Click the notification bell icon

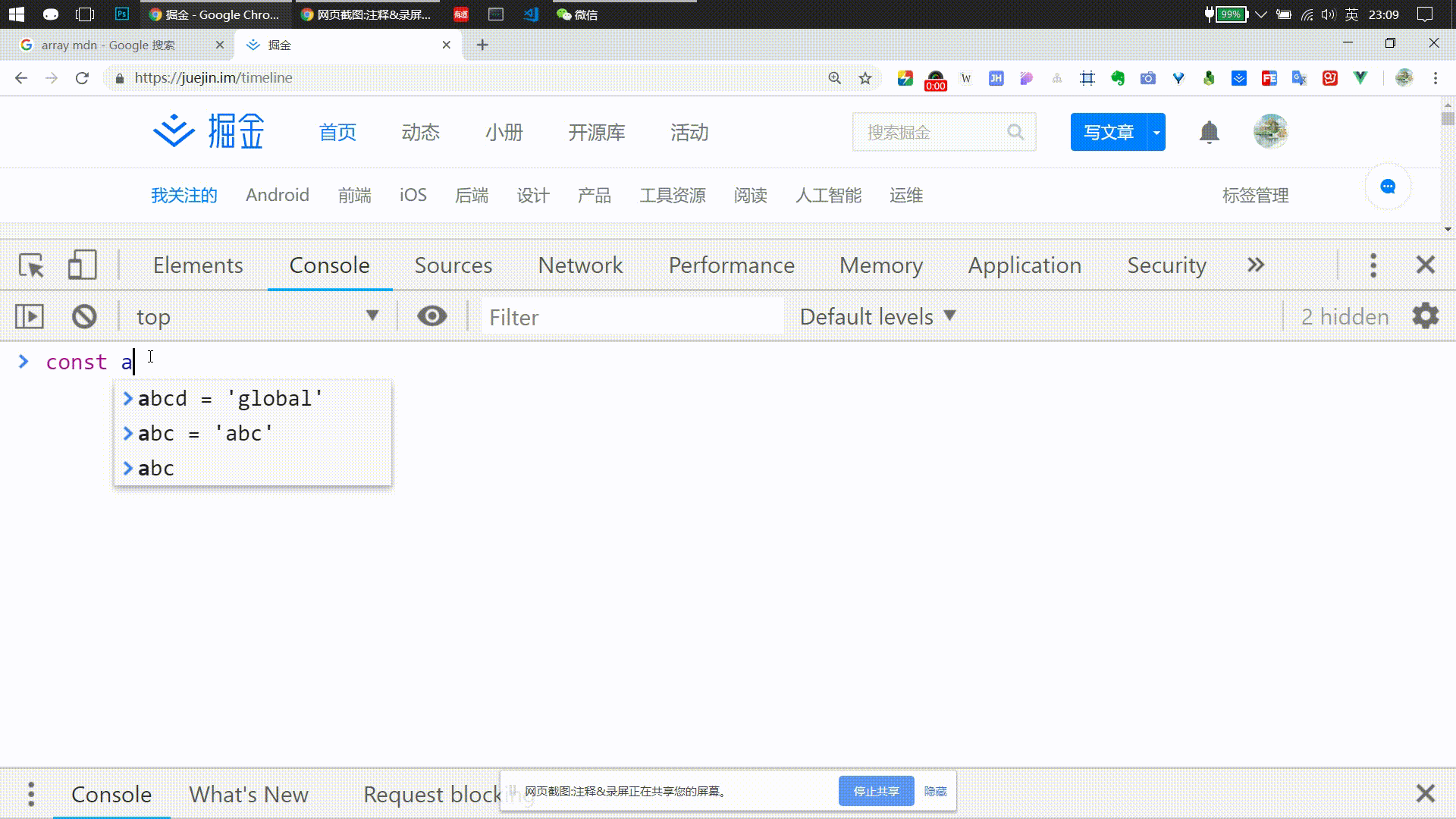tap(1209, 132)
